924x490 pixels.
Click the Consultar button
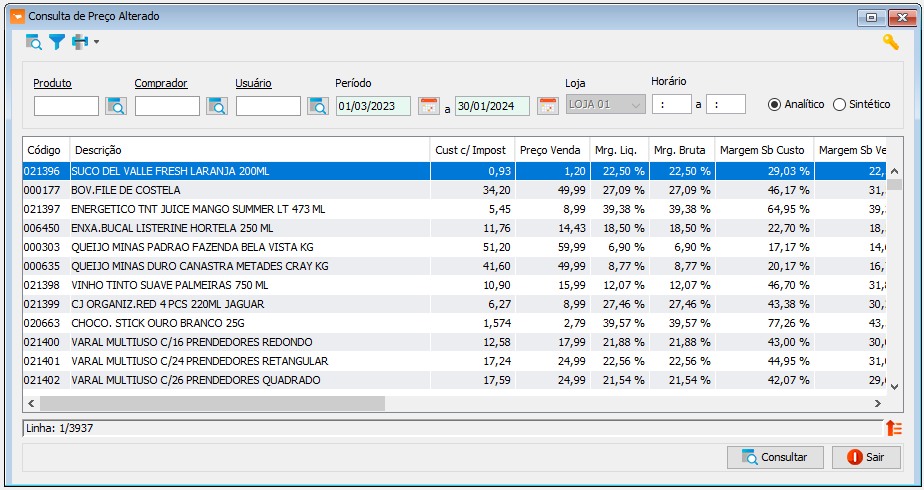(x=775, y=457)
